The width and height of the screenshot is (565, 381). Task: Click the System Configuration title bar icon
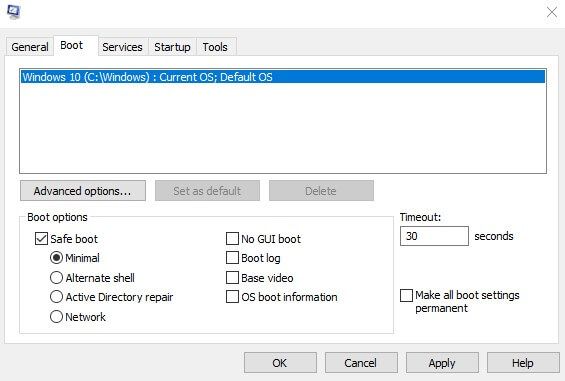(14, 11)
